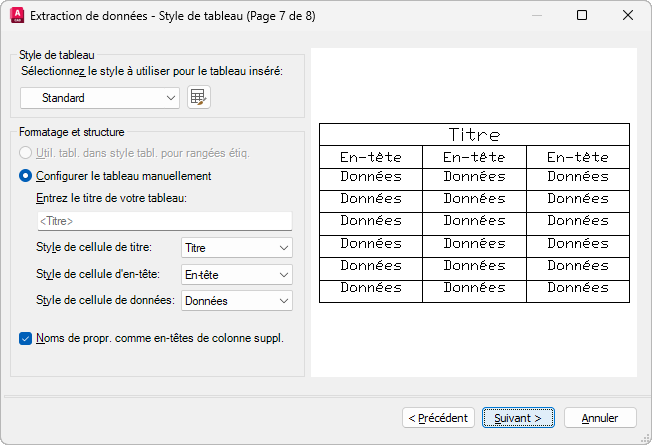Minimize the dialog window

coord(536,15)
